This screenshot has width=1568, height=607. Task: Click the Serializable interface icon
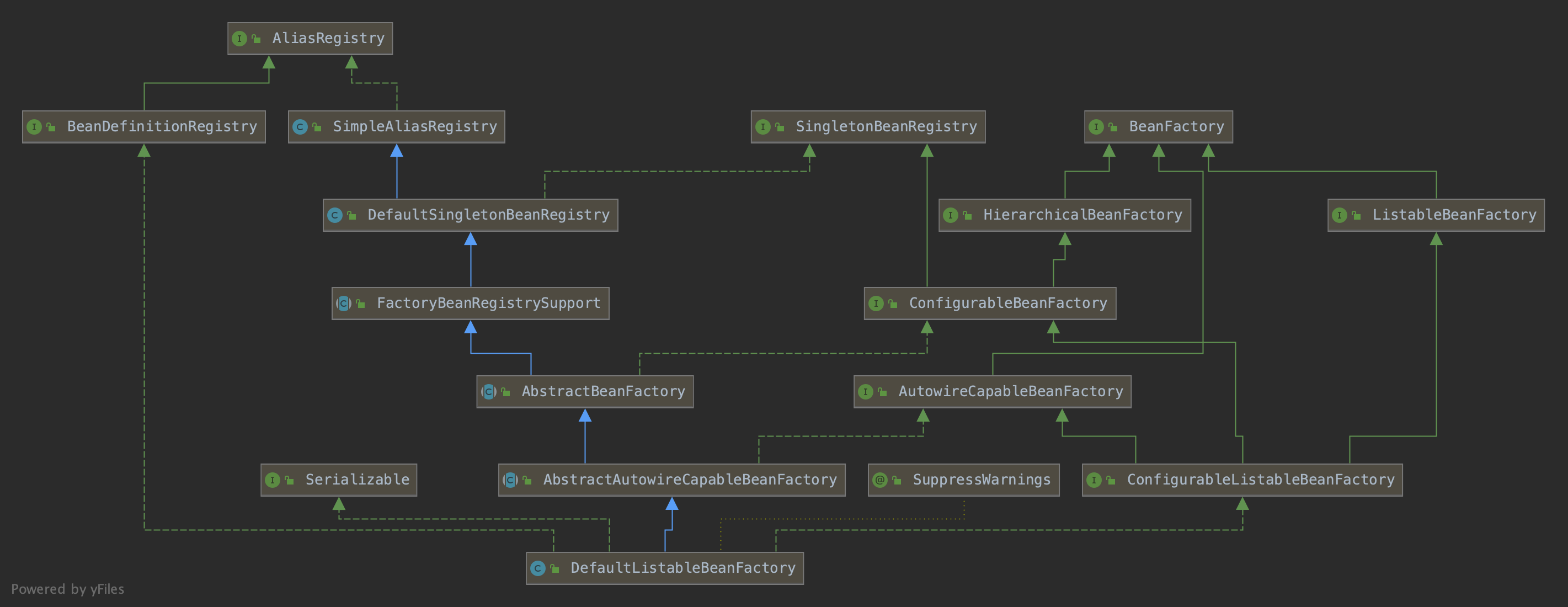(273, 481)
